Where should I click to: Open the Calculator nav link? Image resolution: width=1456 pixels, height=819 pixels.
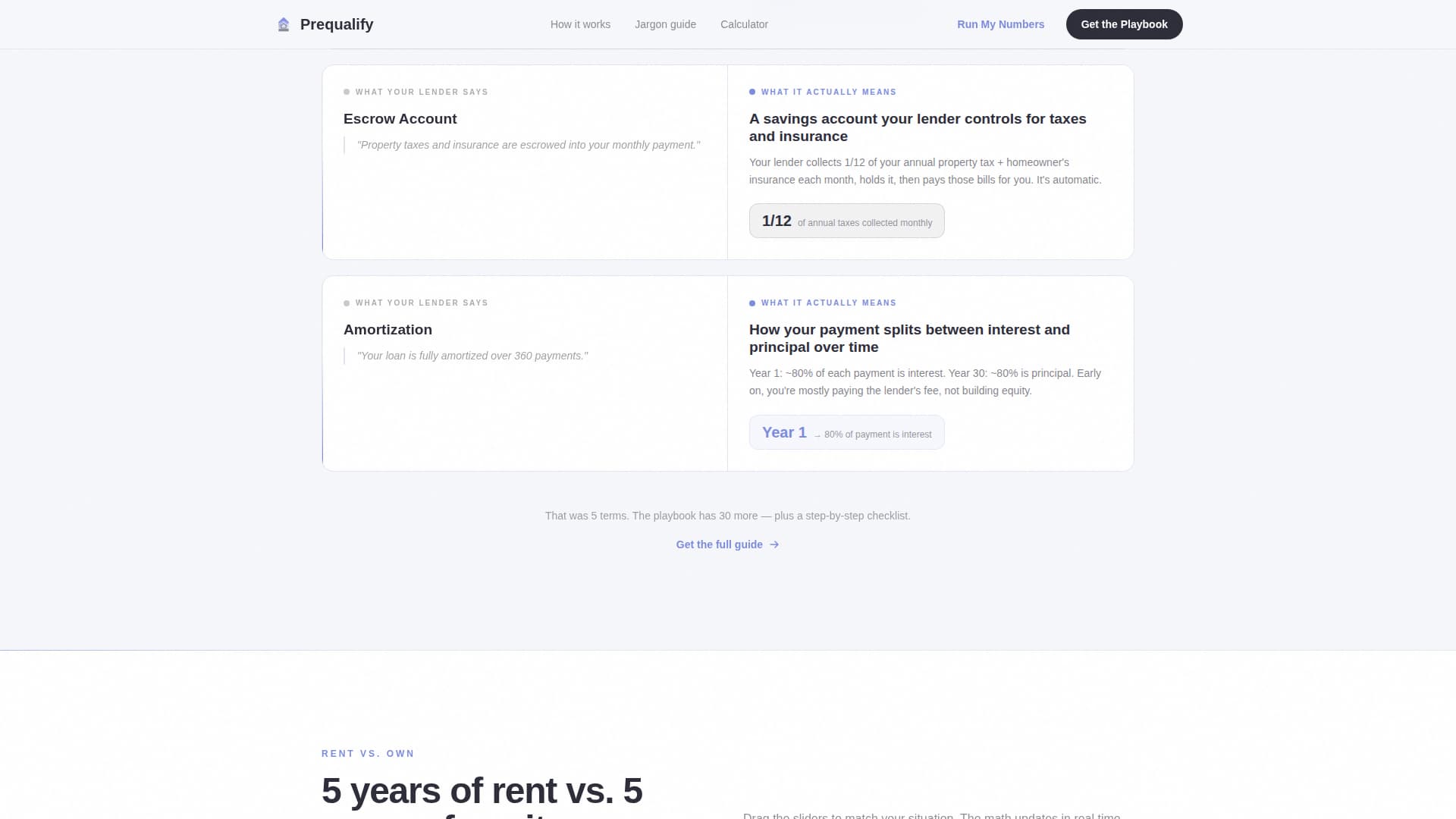tap(744, 24)
